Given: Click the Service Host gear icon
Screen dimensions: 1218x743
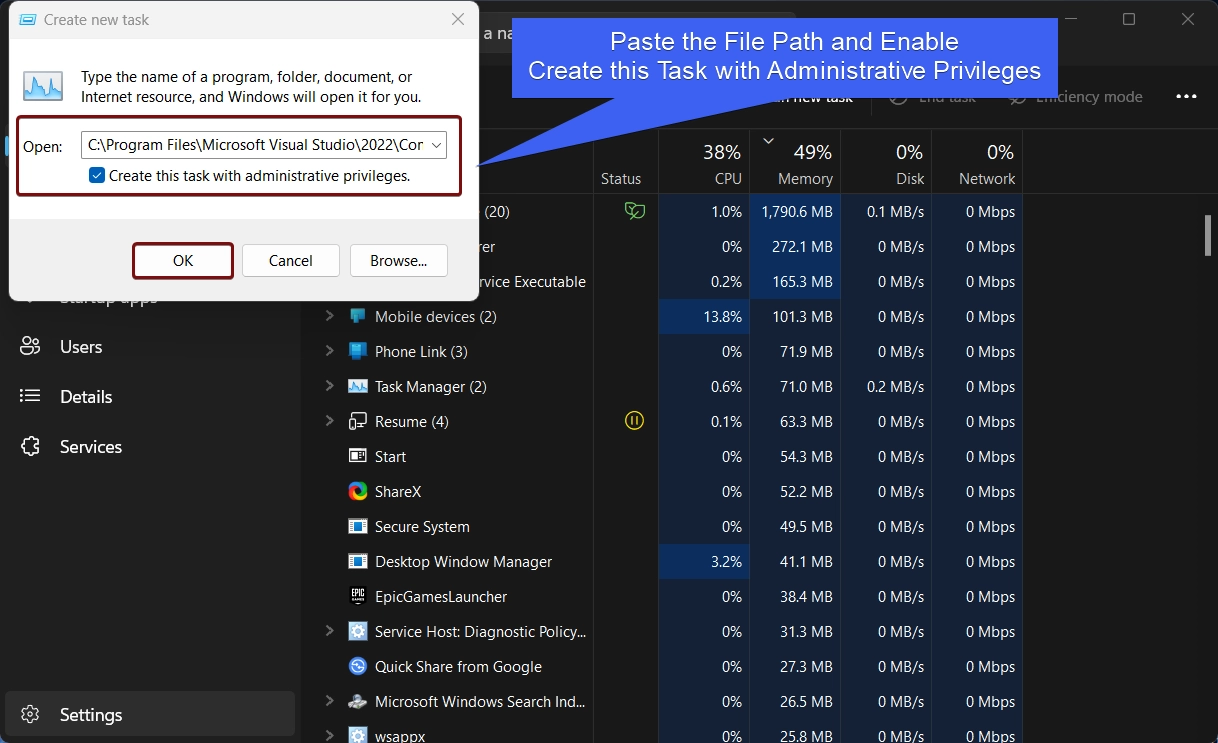Looking at the screenshot, I should pos(357,631).
